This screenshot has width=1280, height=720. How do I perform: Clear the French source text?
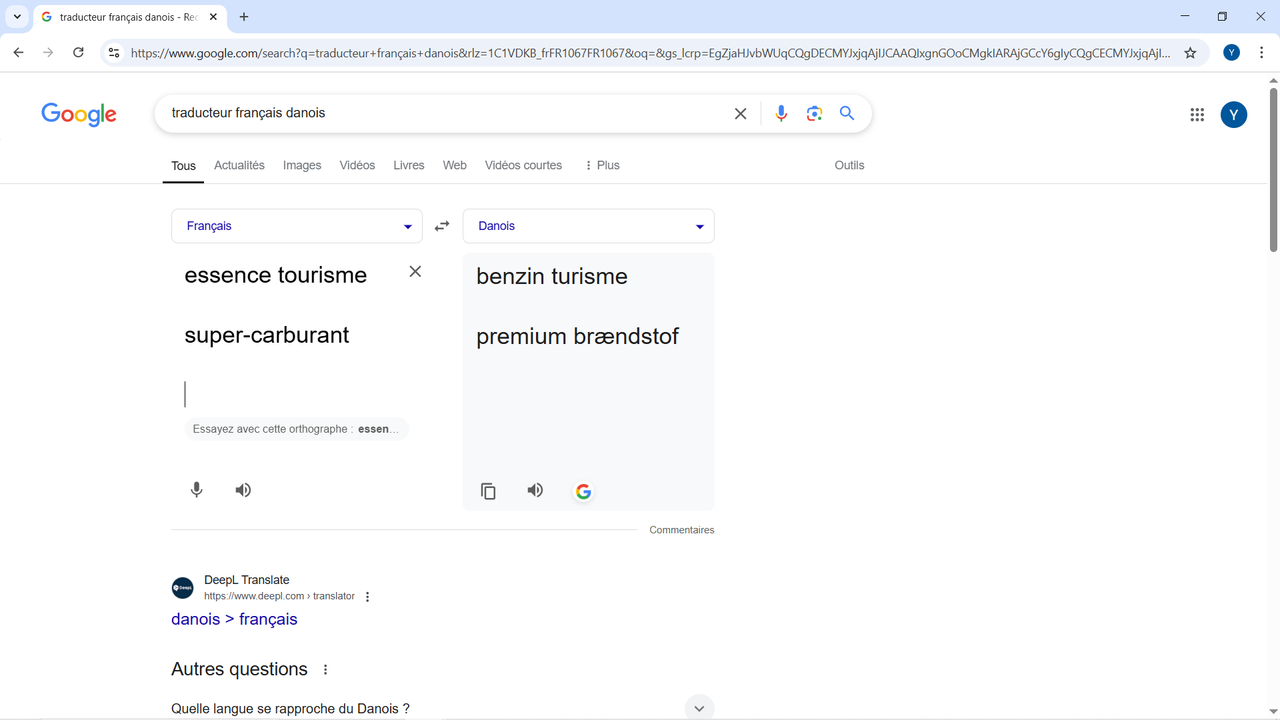click(415, 271)
